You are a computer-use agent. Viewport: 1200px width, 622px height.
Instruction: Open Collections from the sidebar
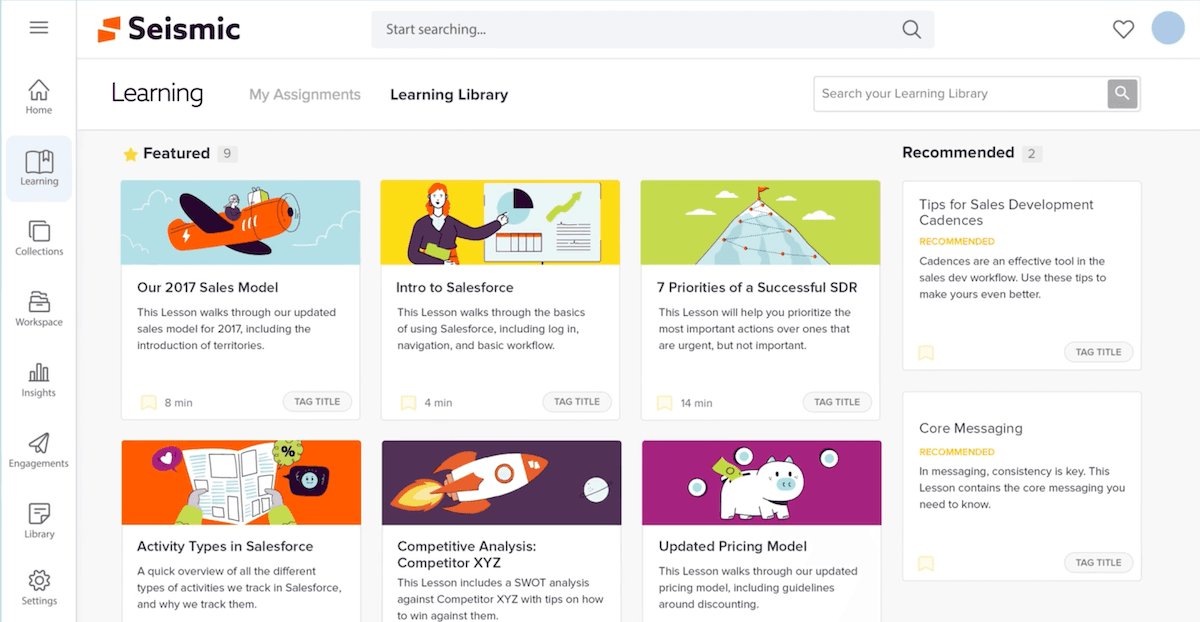pos(39,239)
